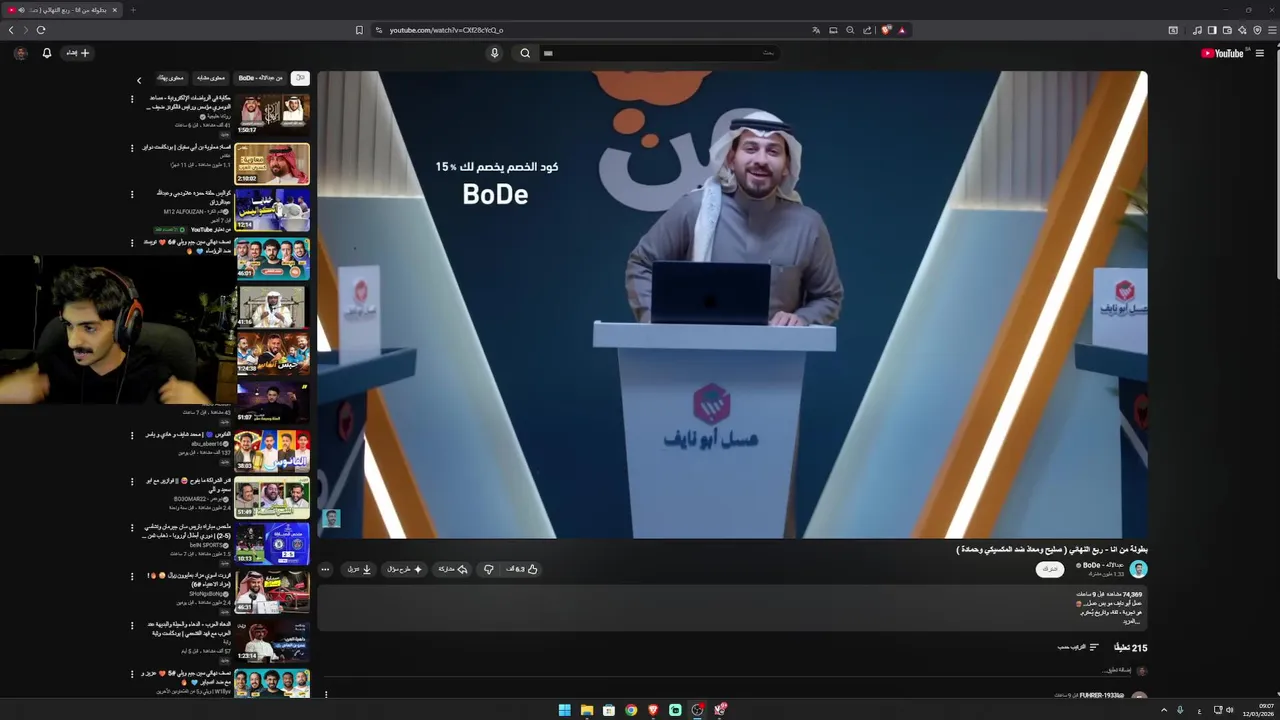Screen dimensions: 1280x720
Task: Click the translate page icon
Action: pyautogui.click(x=816, y=30)
